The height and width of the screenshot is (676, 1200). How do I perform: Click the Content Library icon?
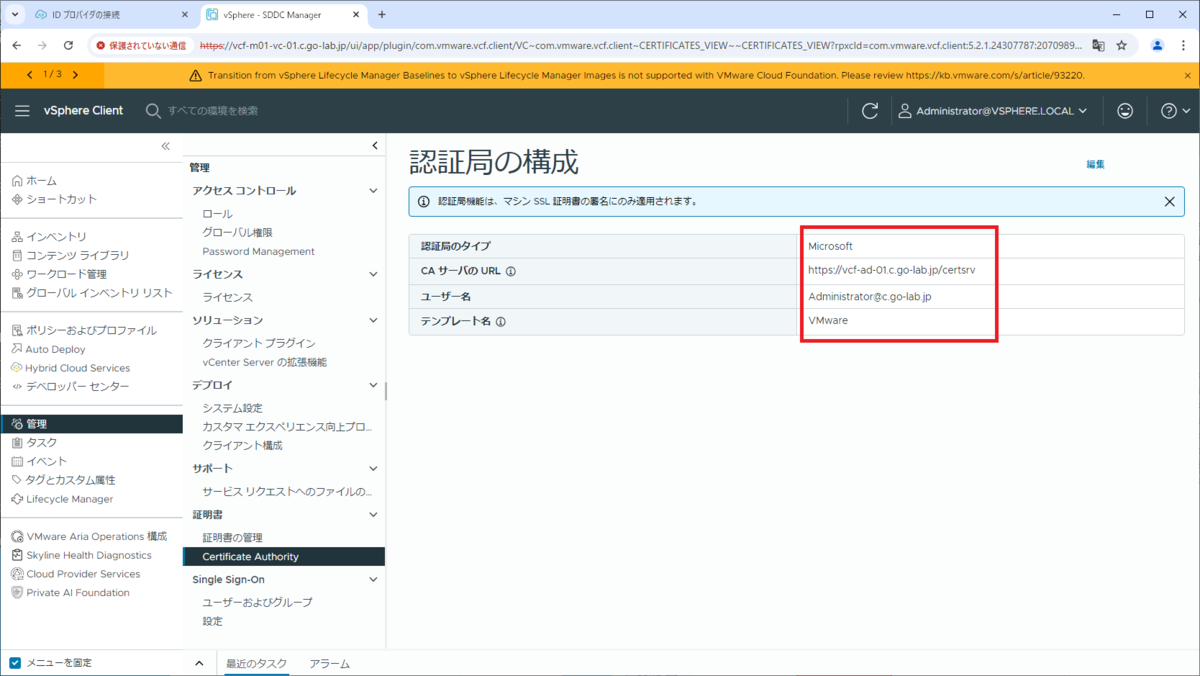click(17, 256)
